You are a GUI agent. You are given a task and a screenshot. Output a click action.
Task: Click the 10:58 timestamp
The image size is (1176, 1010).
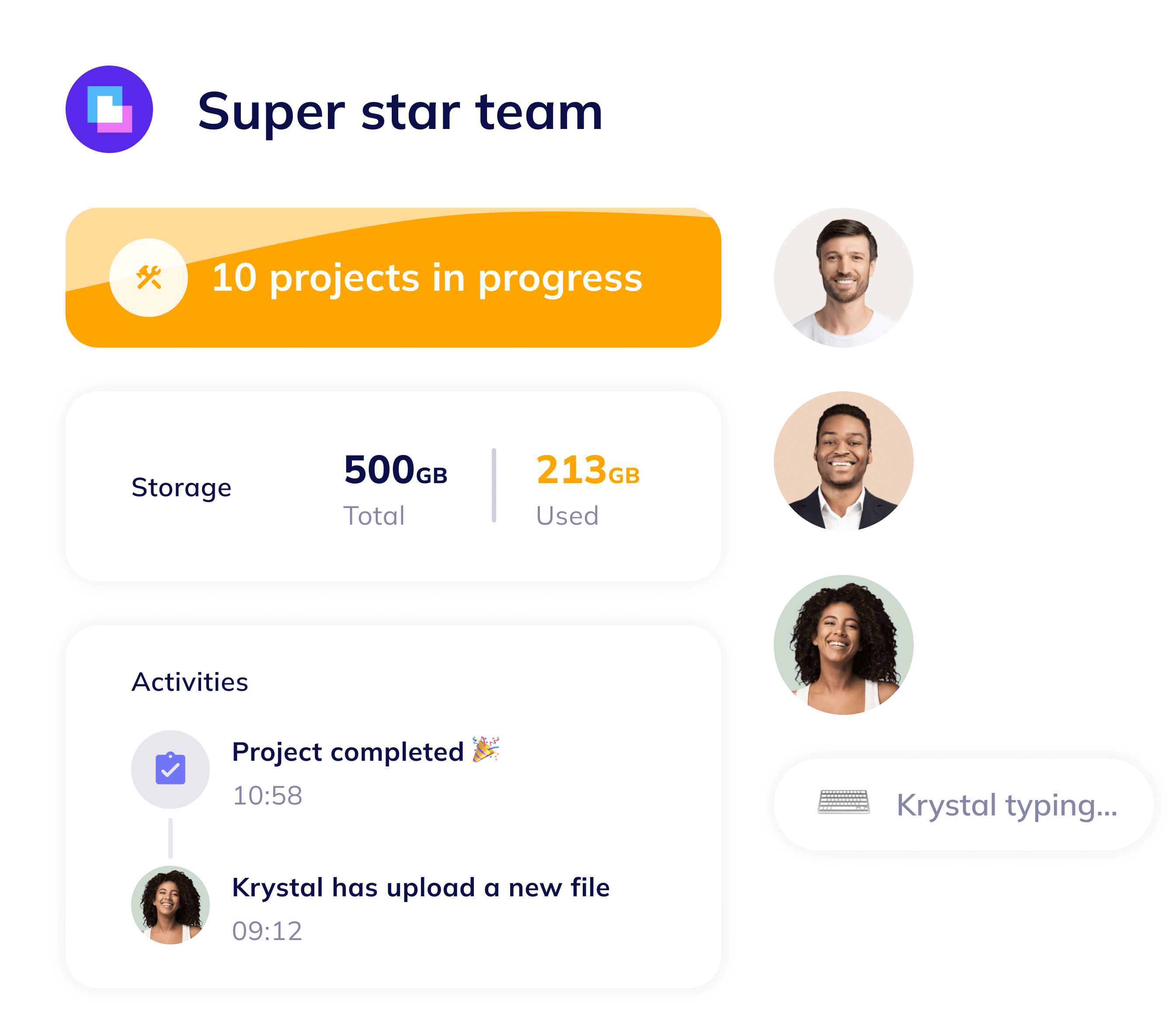tap(267, 795)
